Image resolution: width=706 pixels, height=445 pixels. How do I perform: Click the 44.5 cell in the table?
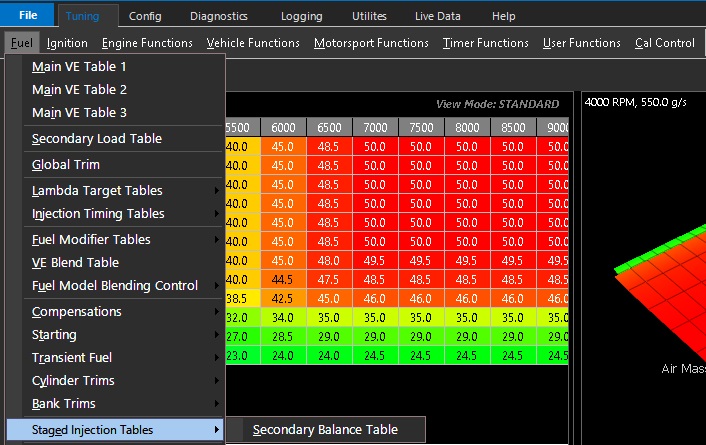tap(283, 280)
